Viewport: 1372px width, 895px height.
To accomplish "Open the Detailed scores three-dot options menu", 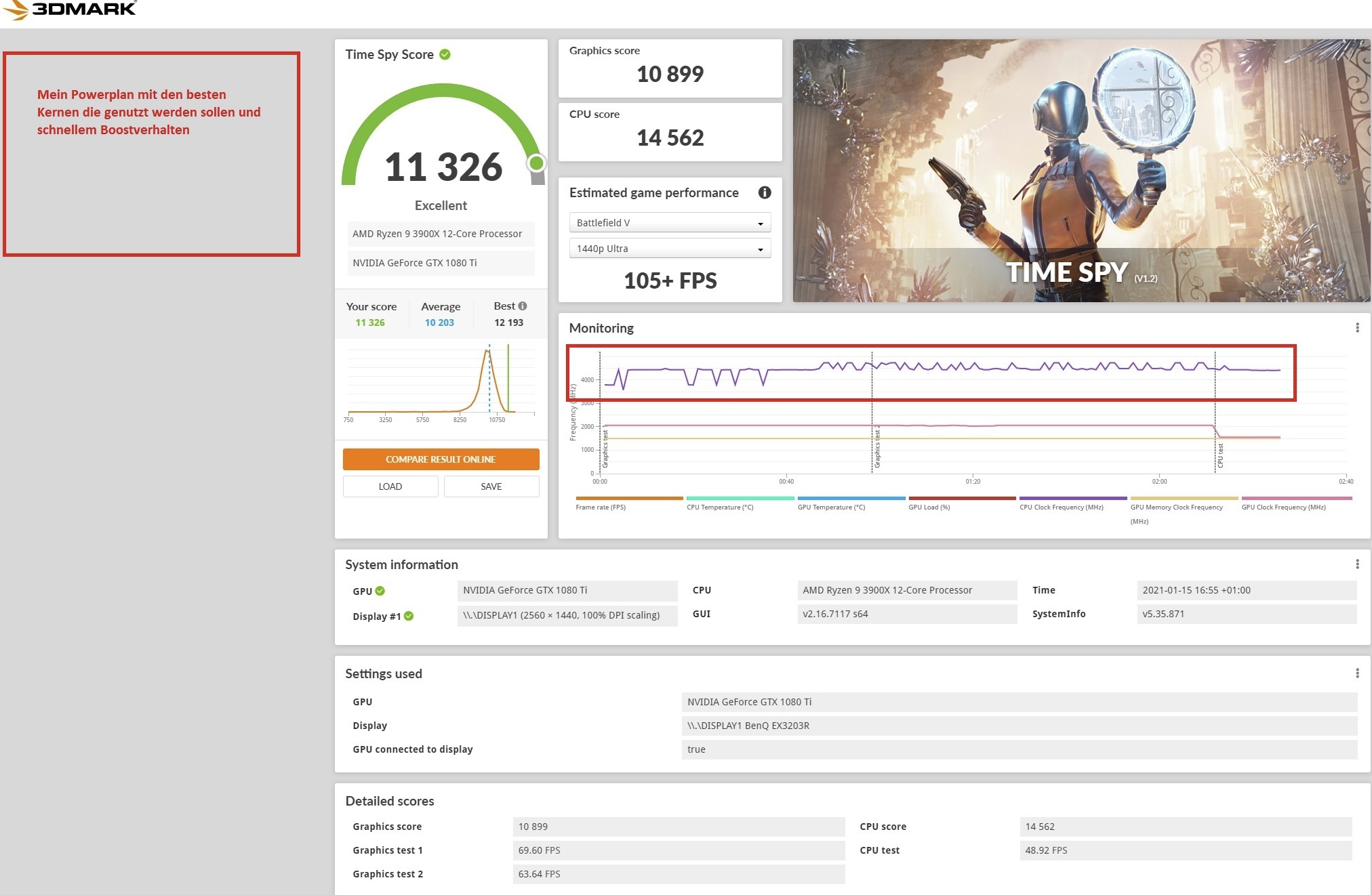I will (1358, 801).
